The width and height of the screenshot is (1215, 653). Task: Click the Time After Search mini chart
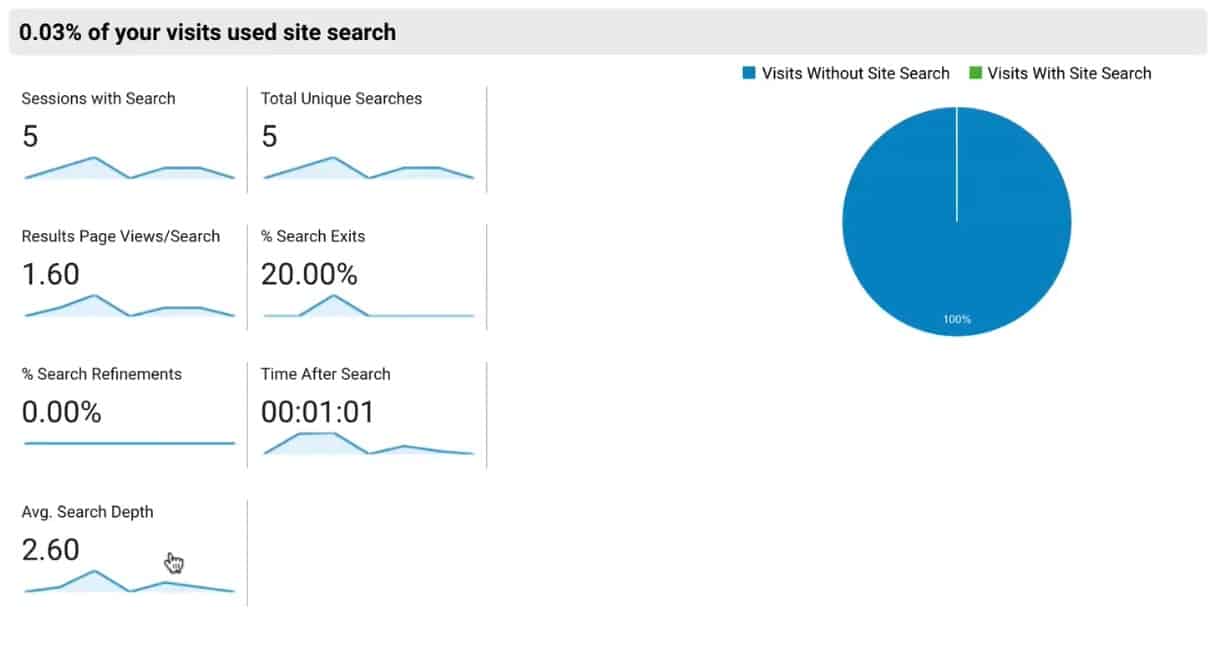pyautogui.click(x=368, y=446)
